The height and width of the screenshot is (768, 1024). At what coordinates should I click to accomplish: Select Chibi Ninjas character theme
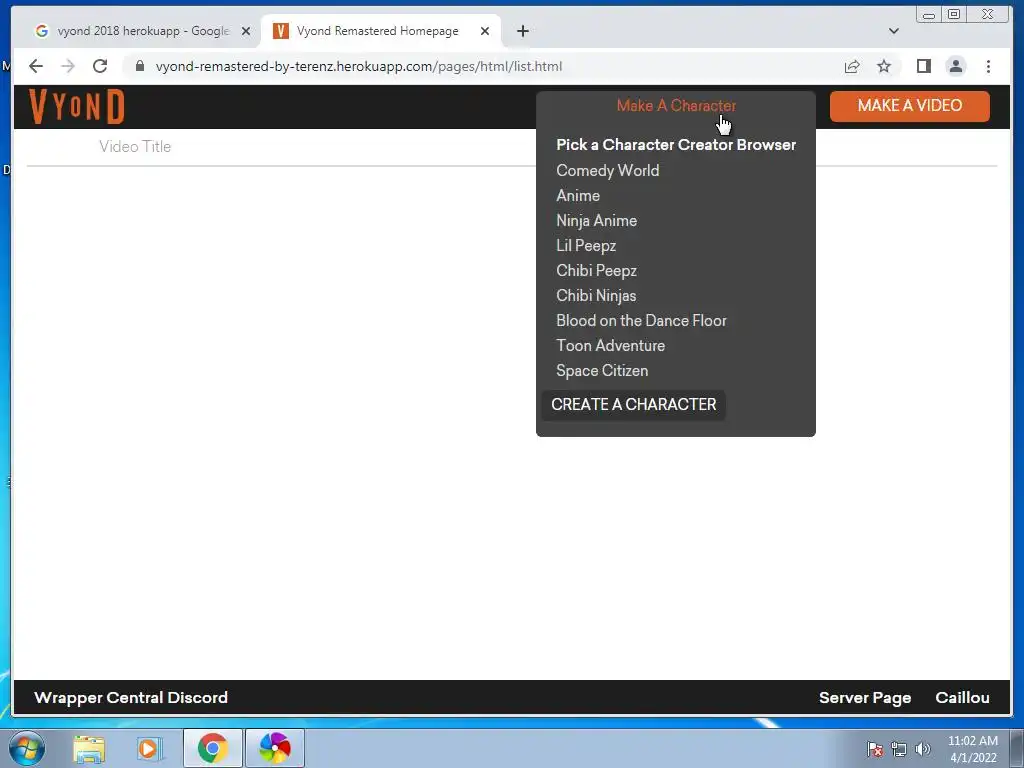pos(596,295)
